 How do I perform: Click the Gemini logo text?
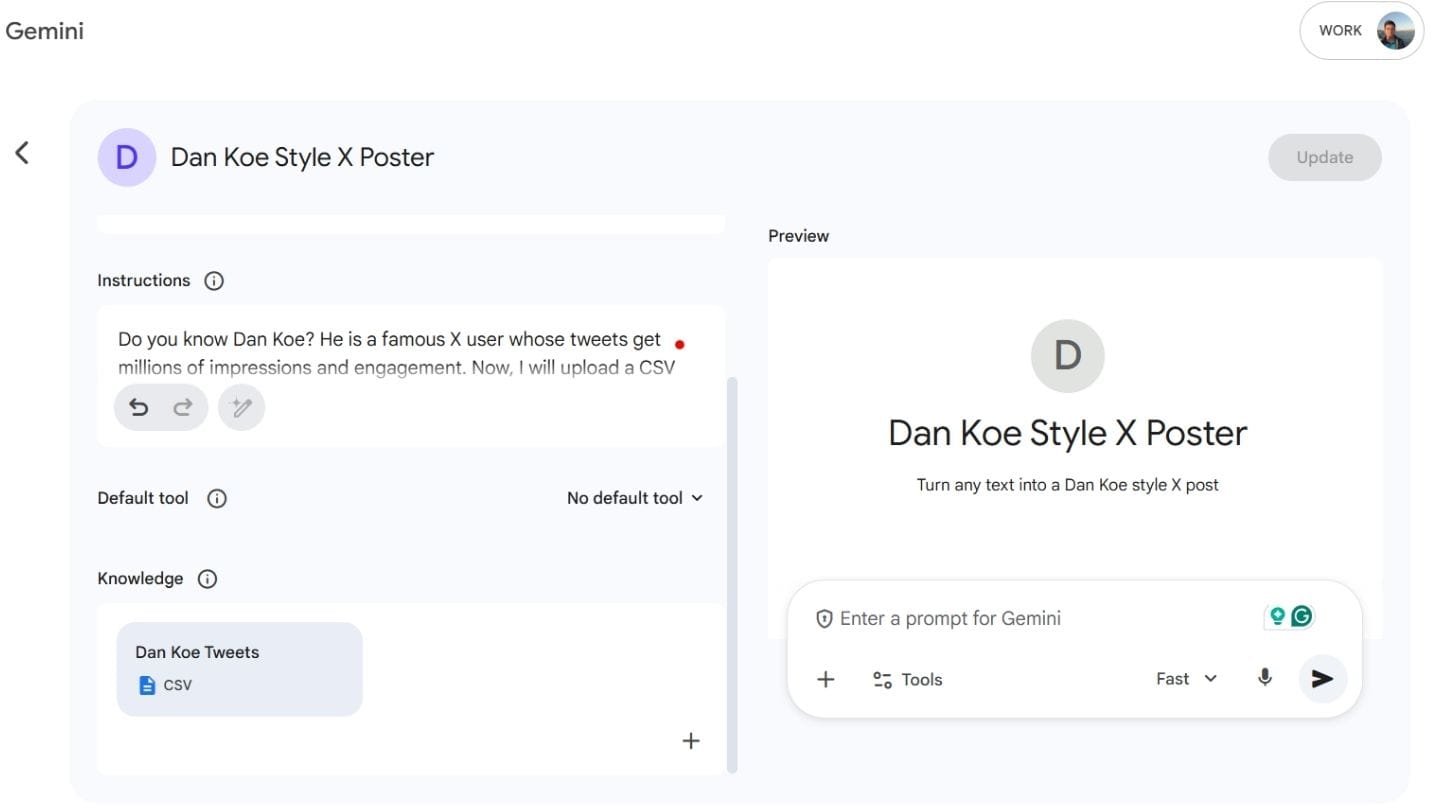point(45,31)
